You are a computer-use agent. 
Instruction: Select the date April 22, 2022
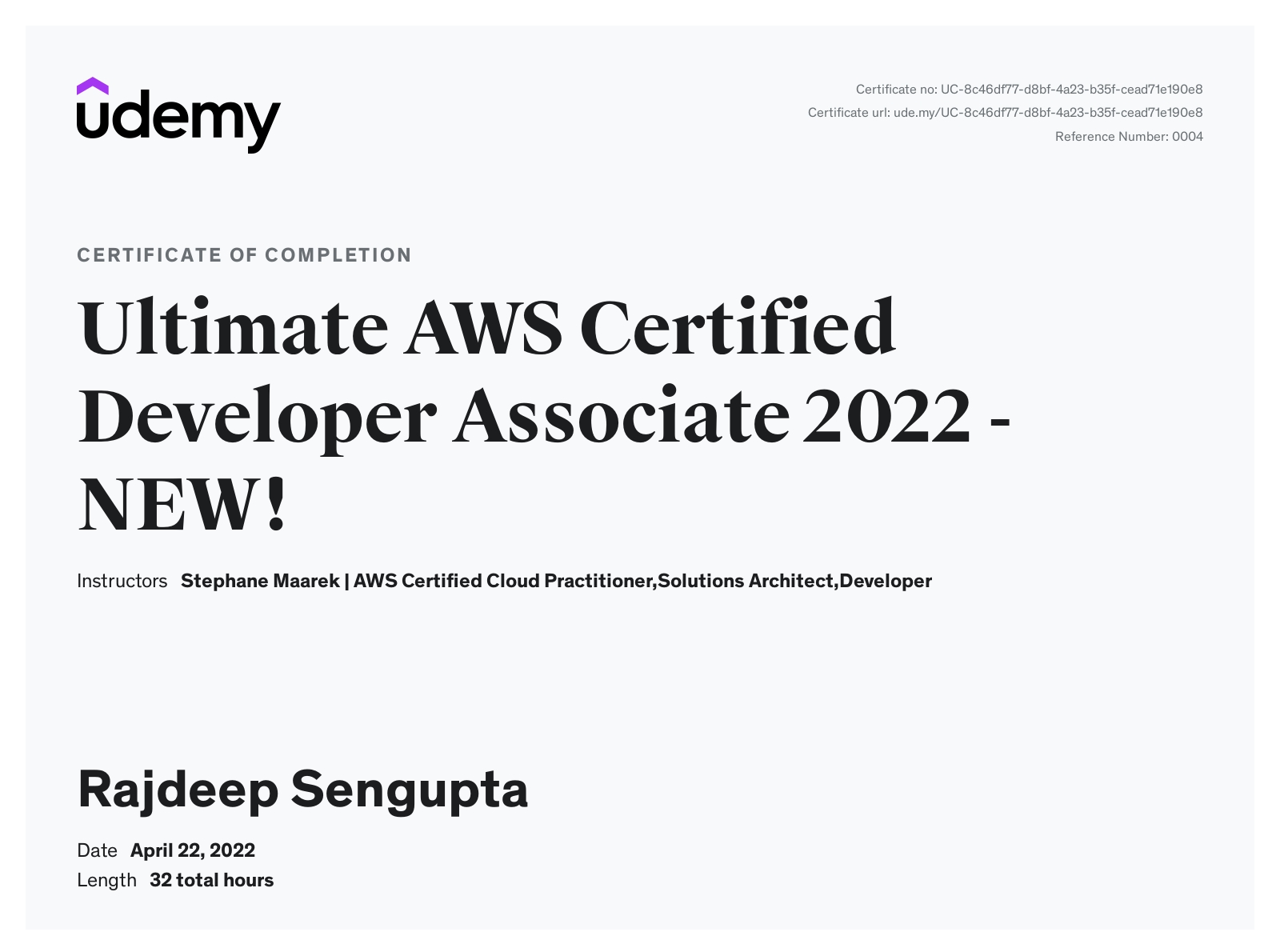coord(193,850)
